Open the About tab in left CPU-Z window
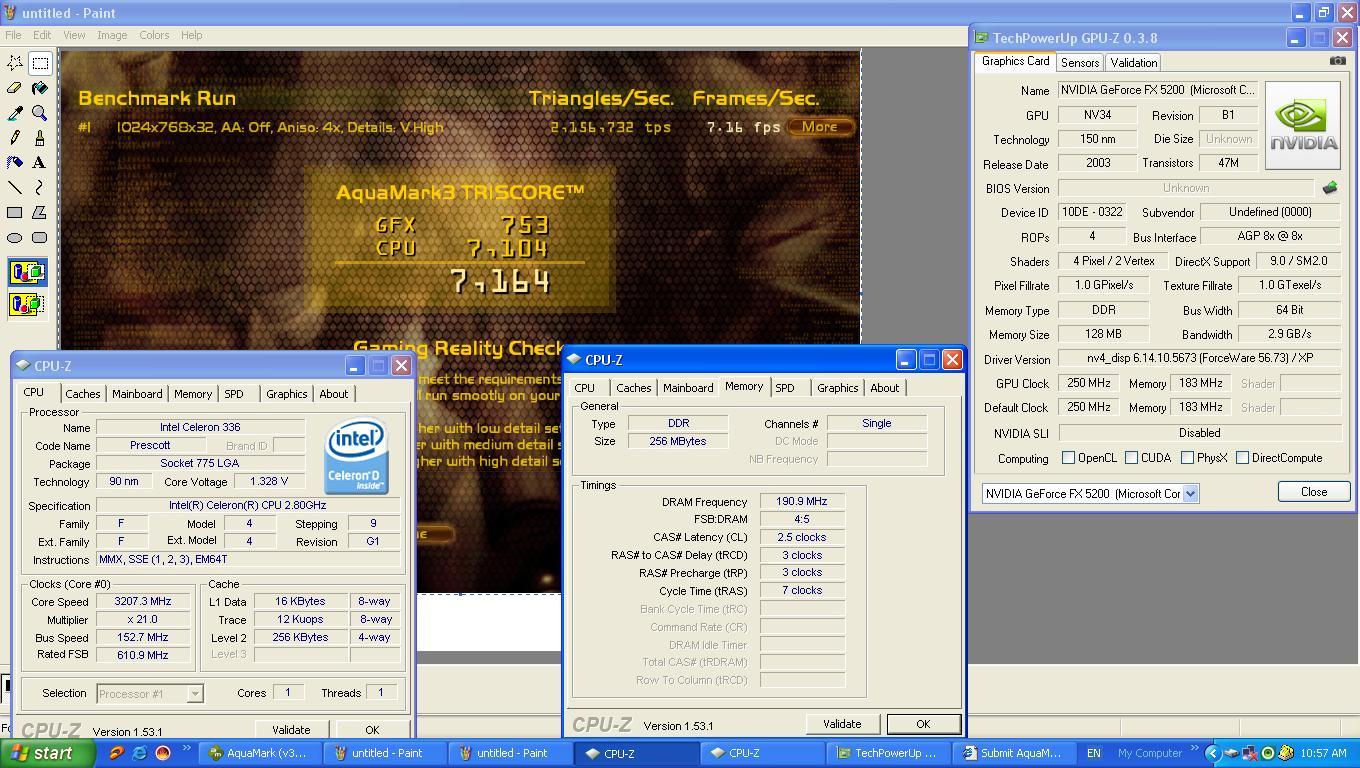This screenshot has height=768, width=1360. pos(334,394)
